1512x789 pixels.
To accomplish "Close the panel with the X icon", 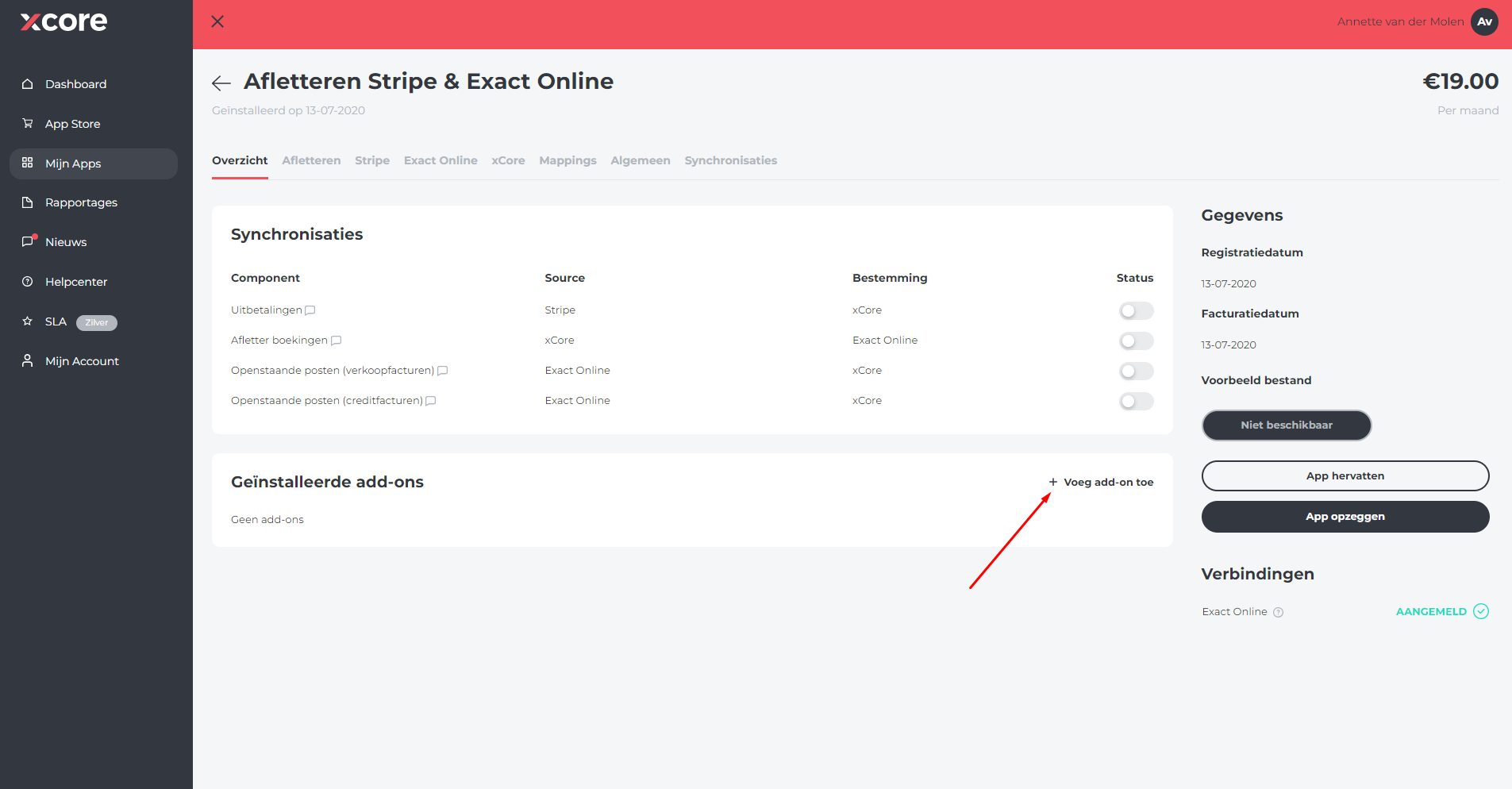I will click(217, 21).
